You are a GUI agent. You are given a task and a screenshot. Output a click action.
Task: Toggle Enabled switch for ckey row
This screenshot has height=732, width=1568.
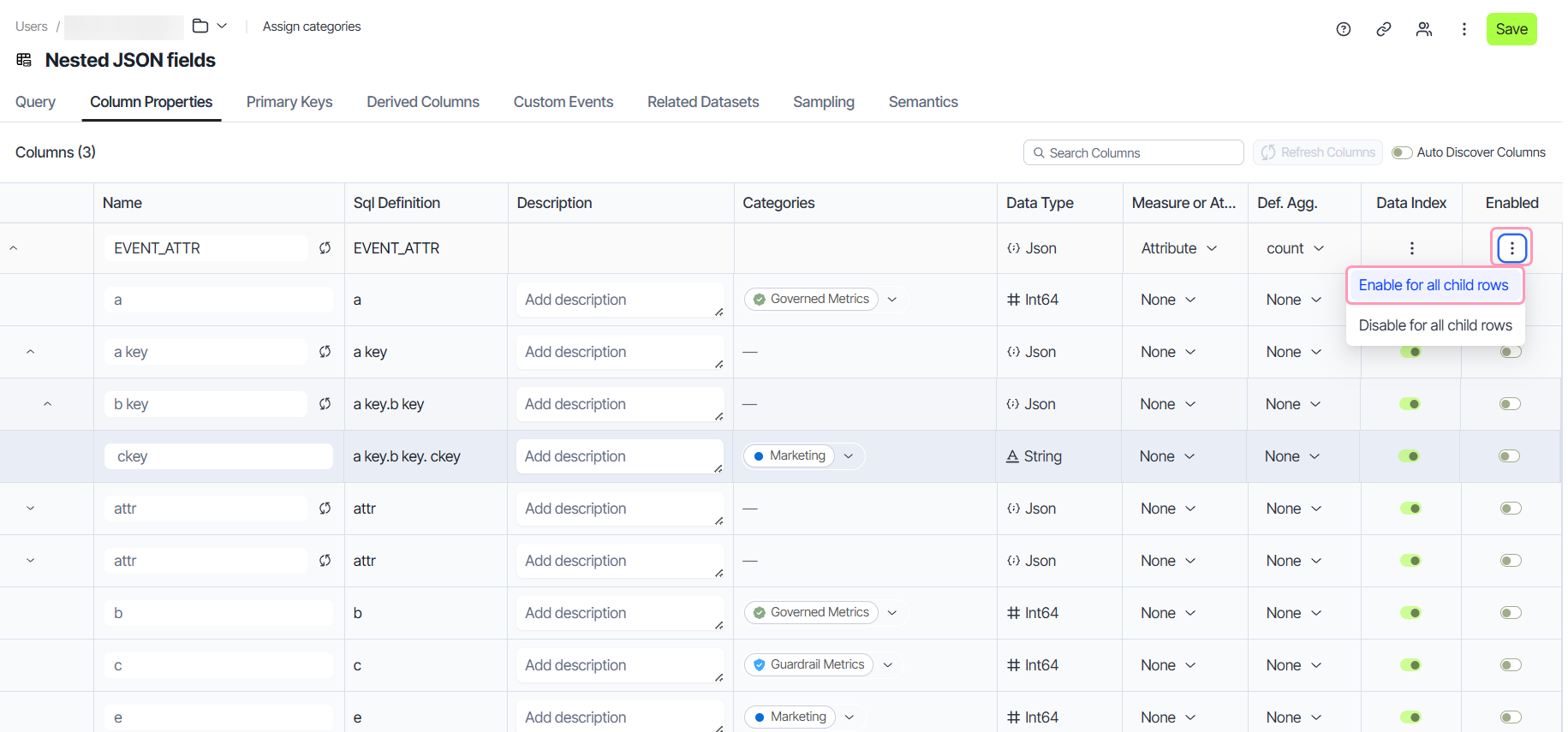pyautogui.click(x=1510, y=456)
